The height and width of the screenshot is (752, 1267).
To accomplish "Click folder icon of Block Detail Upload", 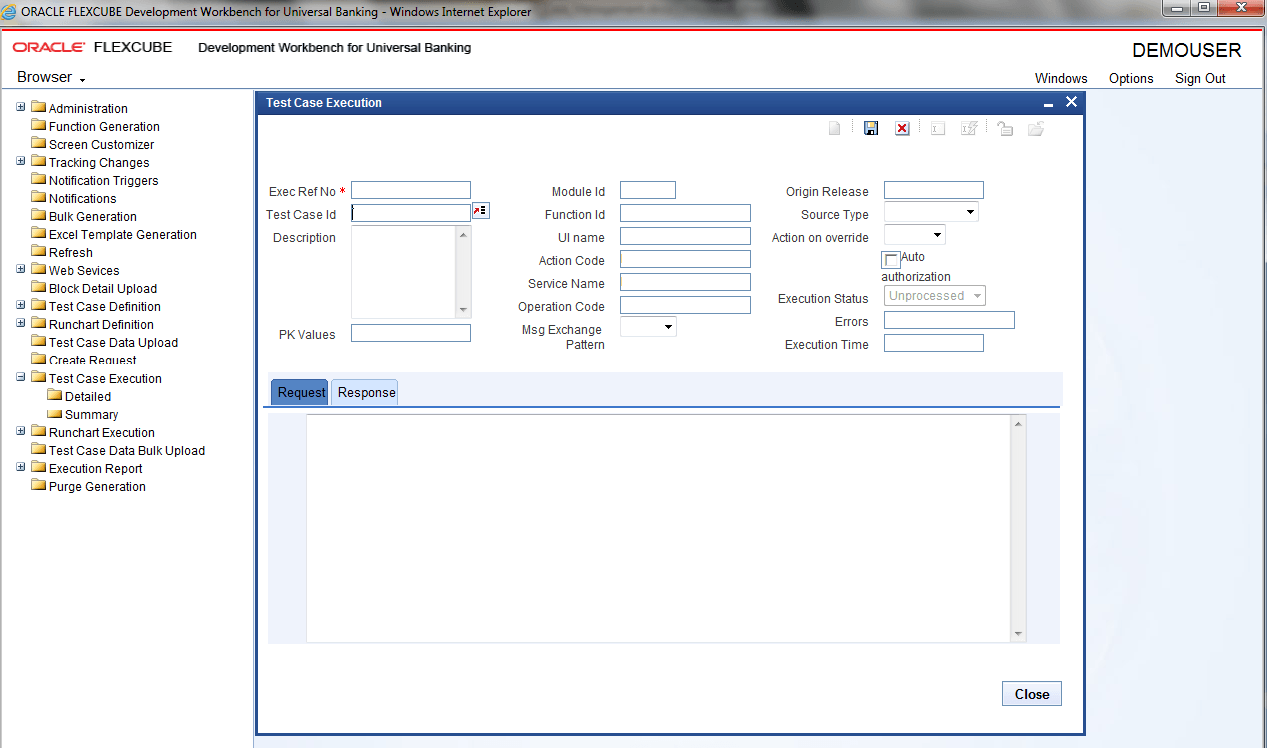I will coord(39,288).
